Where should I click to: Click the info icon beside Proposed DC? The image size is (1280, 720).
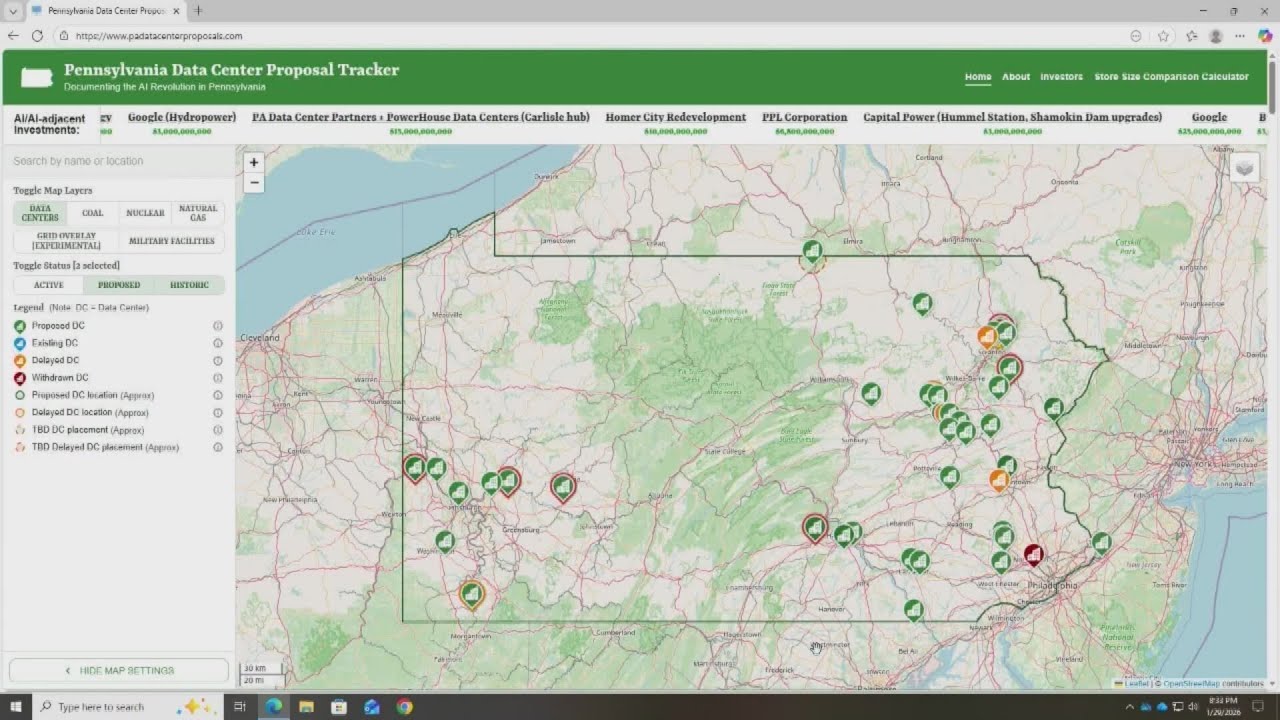pos(217,326)
